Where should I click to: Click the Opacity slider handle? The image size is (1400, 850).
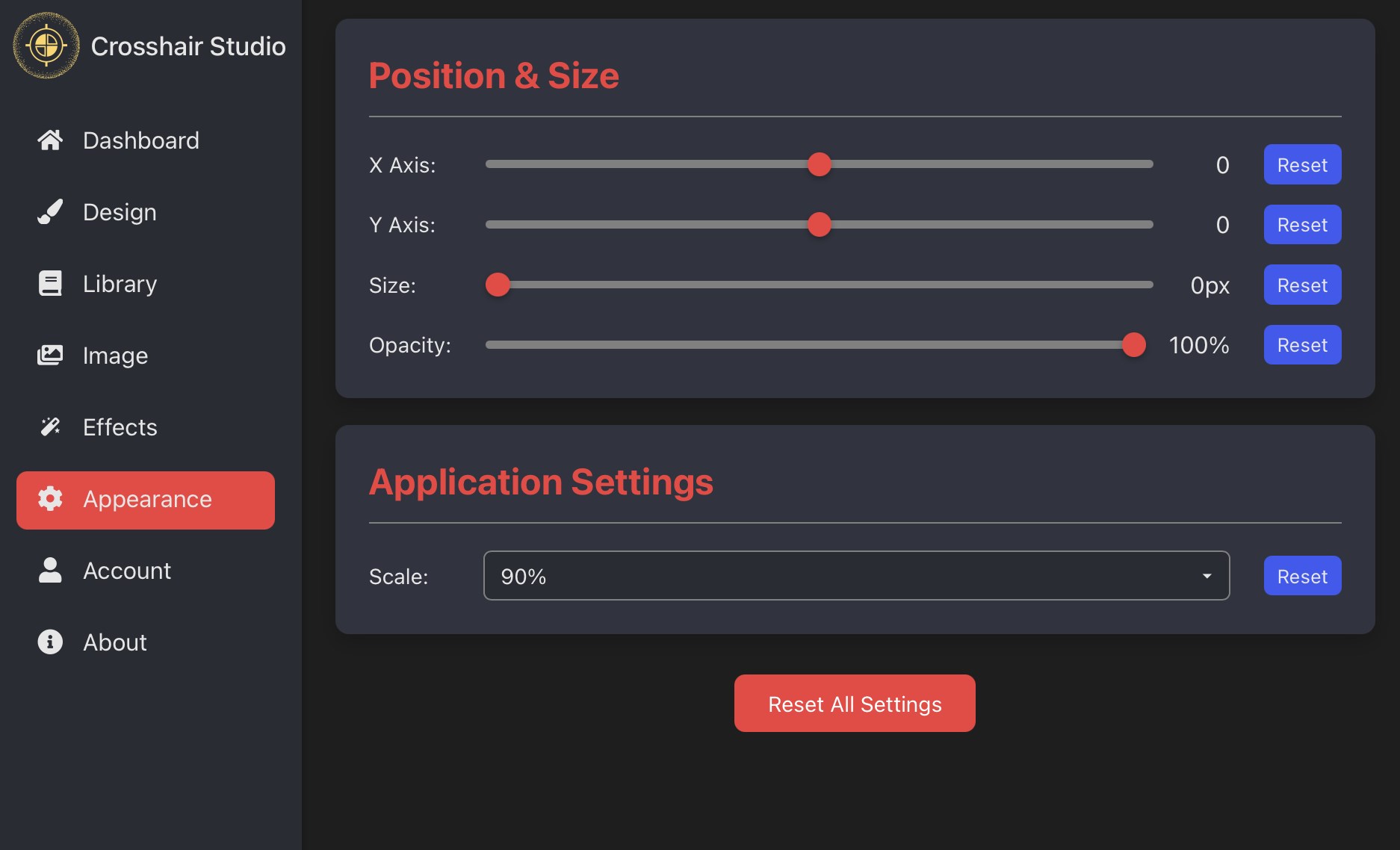(1134, 345)
